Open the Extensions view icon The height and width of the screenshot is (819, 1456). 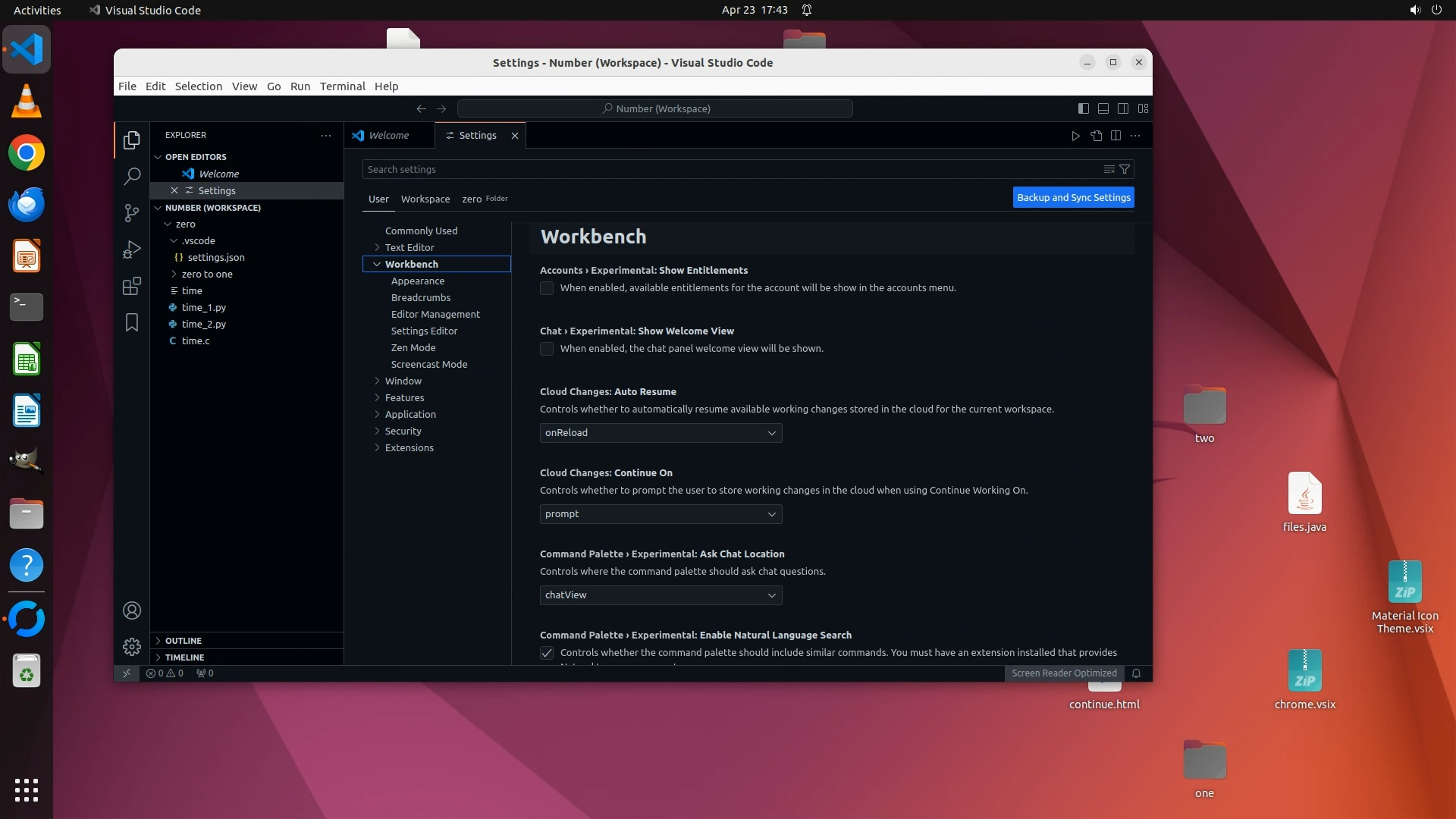132,286
